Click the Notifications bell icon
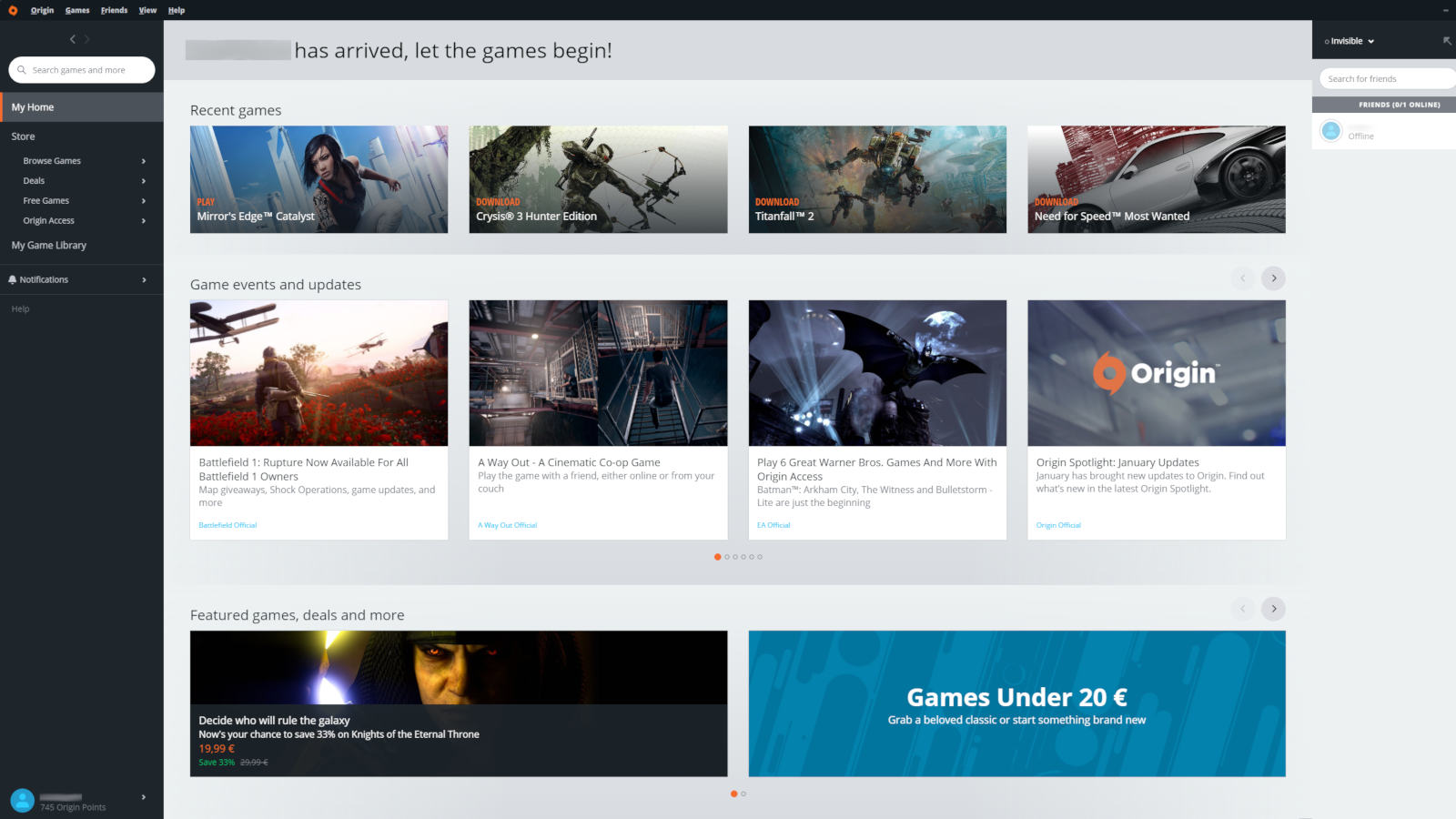 [x=12, y=279]
